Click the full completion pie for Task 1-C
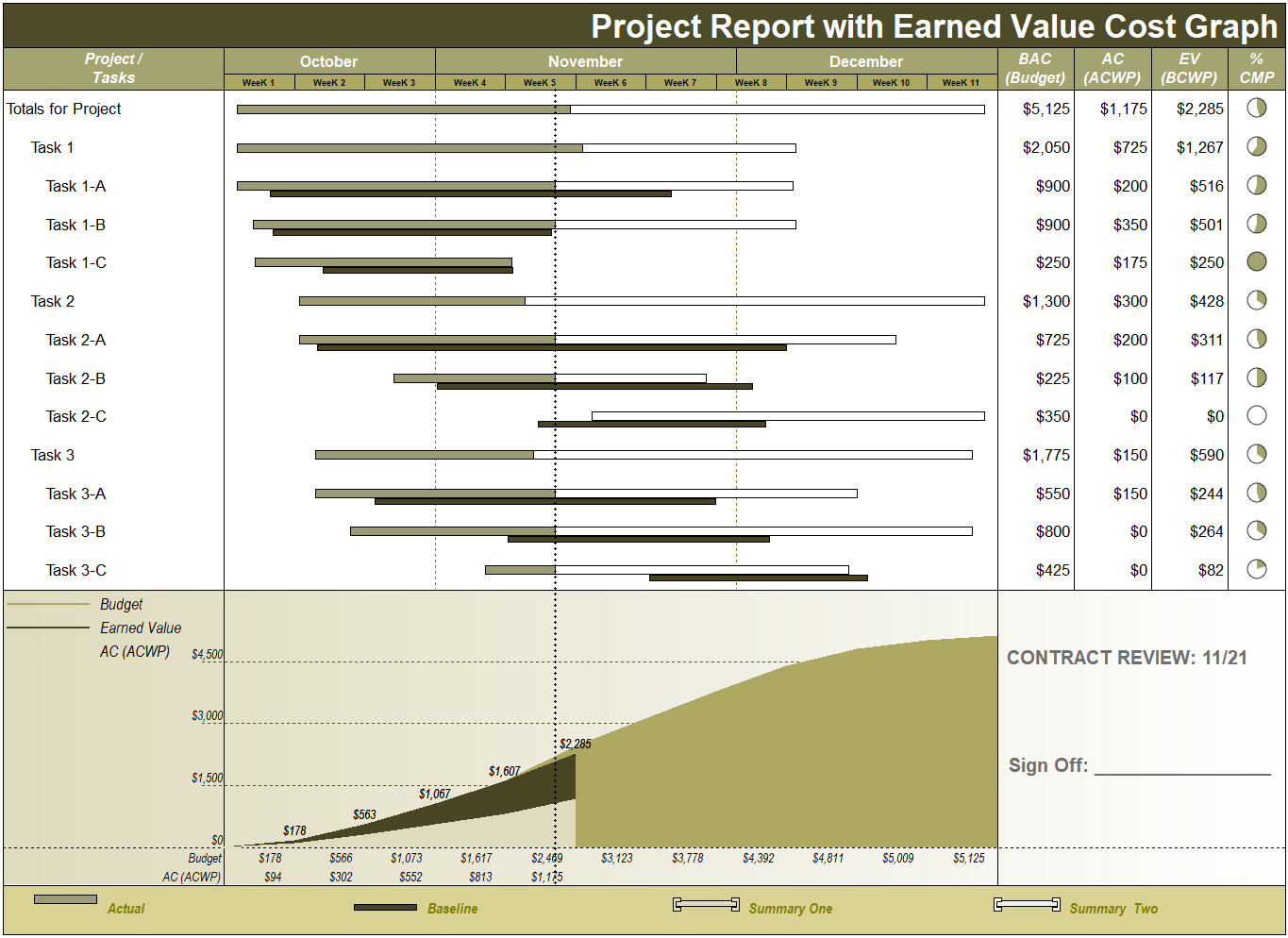Viewport: 1288px width, 938px height. click(x=1256, y=261)
